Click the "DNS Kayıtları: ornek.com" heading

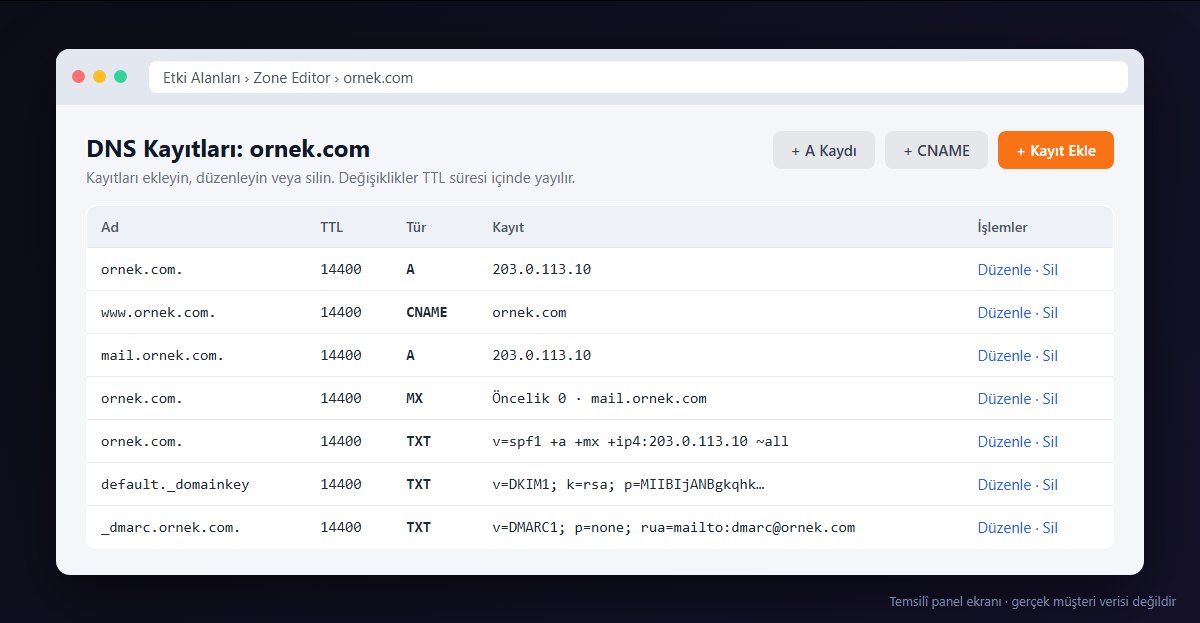point(229,150)
